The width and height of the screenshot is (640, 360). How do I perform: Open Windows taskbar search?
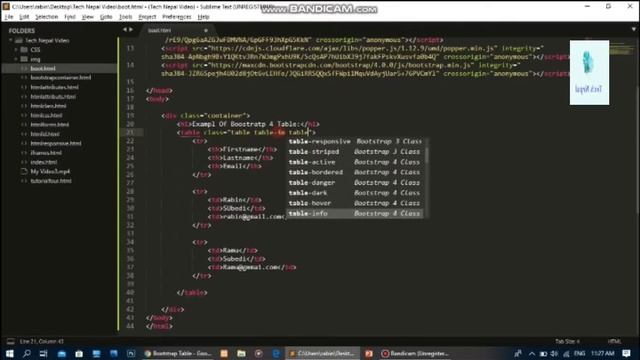[27, 353]
